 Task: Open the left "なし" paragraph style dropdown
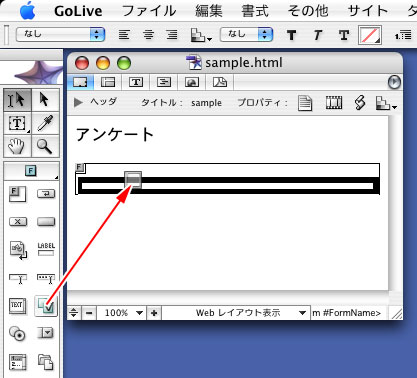coord(61,34)
